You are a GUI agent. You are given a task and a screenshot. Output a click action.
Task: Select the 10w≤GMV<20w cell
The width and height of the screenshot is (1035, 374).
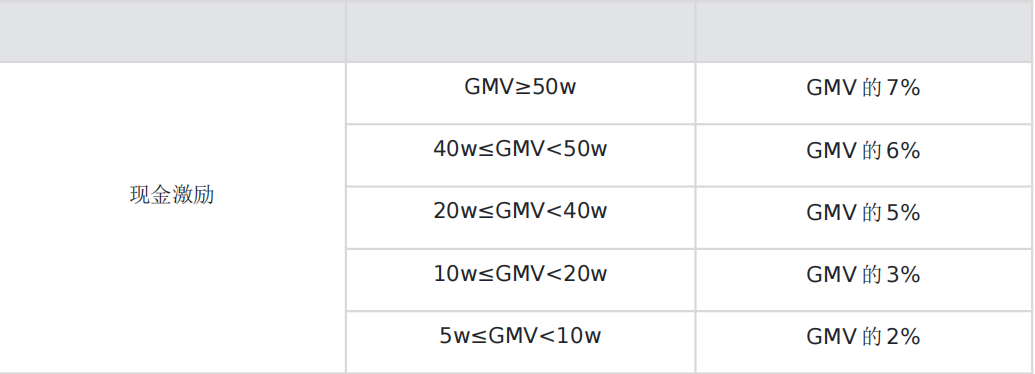click(520, 280)
